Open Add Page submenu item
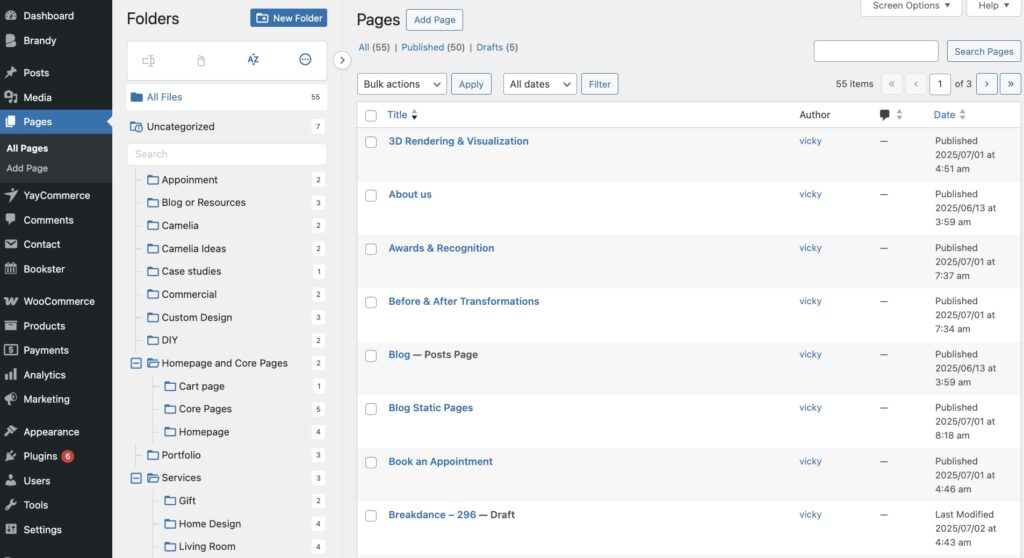Viewport: 1024px width, 558px height. click(27, 168)
